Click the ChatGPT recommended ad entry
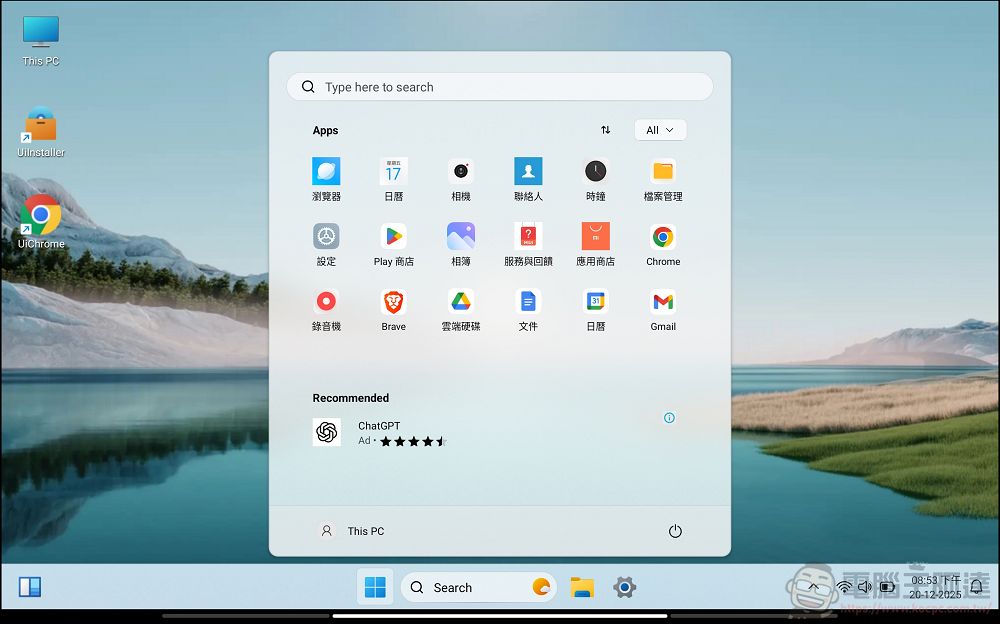The image size is (1000, 624). (x=378, y=432)
